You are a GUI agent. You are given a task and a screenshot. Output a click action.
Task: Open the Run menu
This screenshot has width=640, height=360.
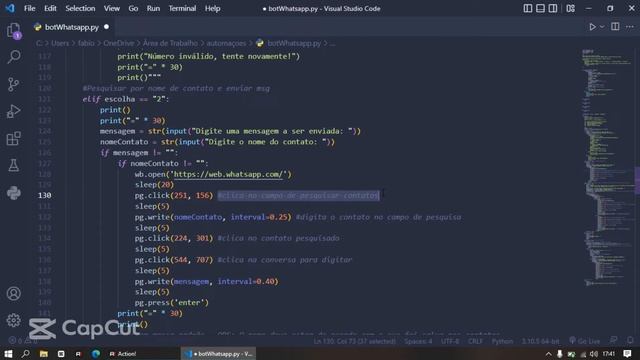coord(153,8)
